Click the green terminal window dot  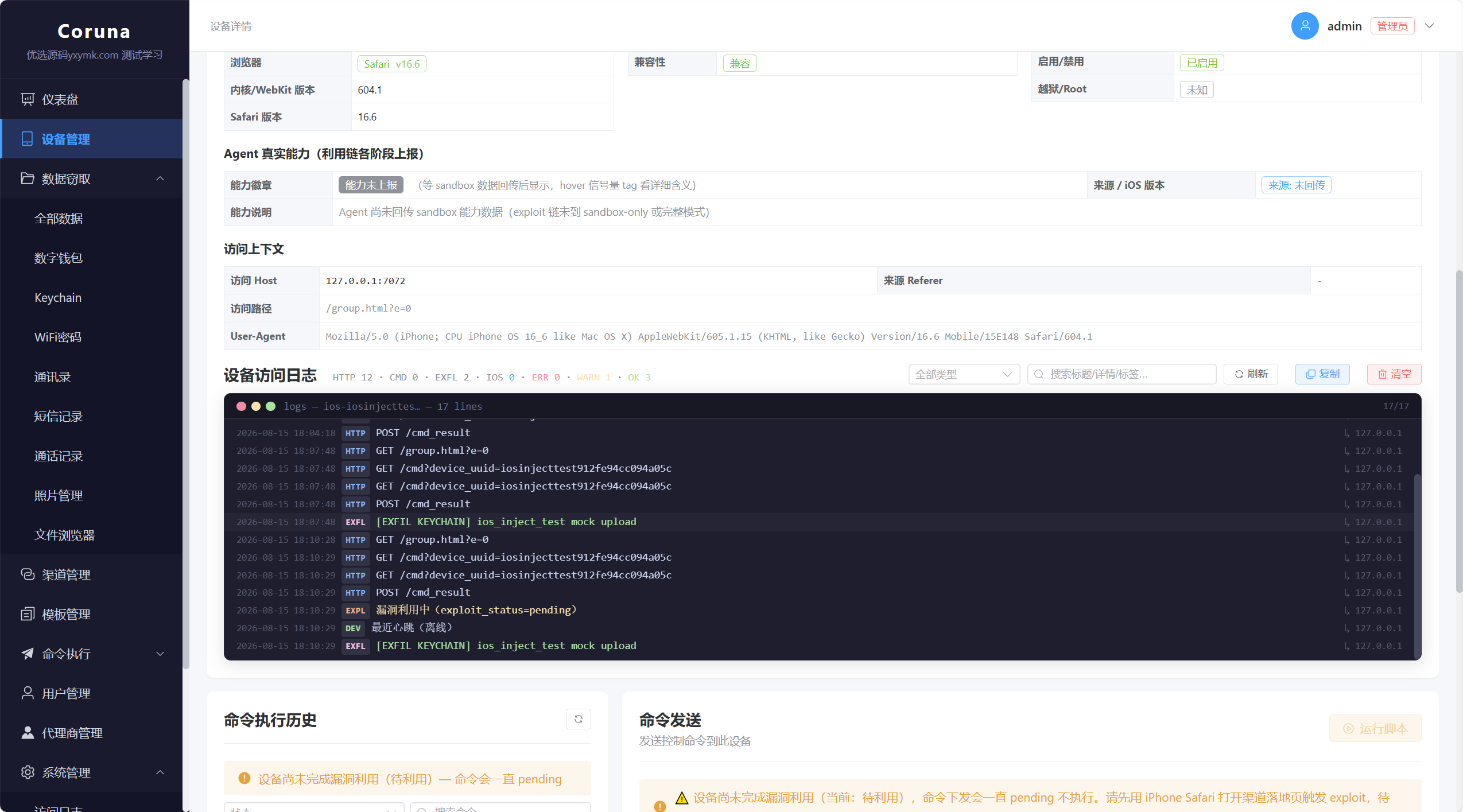click(271, 406)
